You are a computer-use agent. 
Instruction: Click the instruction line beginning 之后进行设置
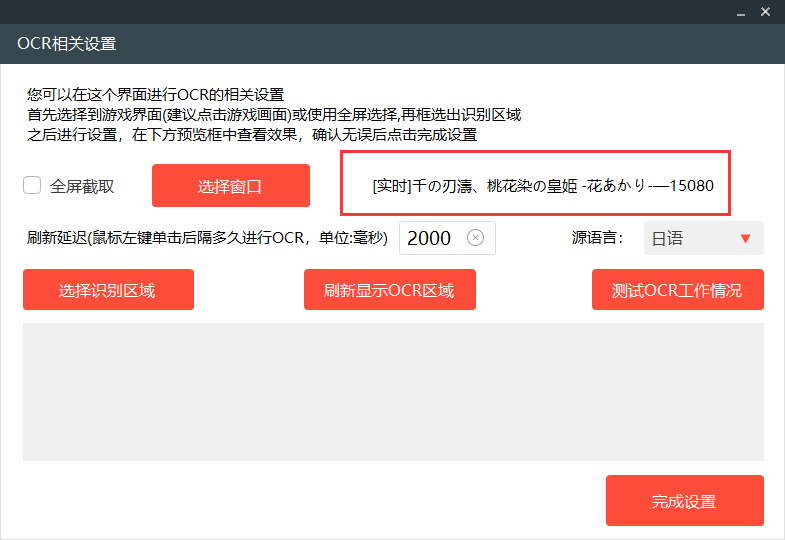coord(252,135)
